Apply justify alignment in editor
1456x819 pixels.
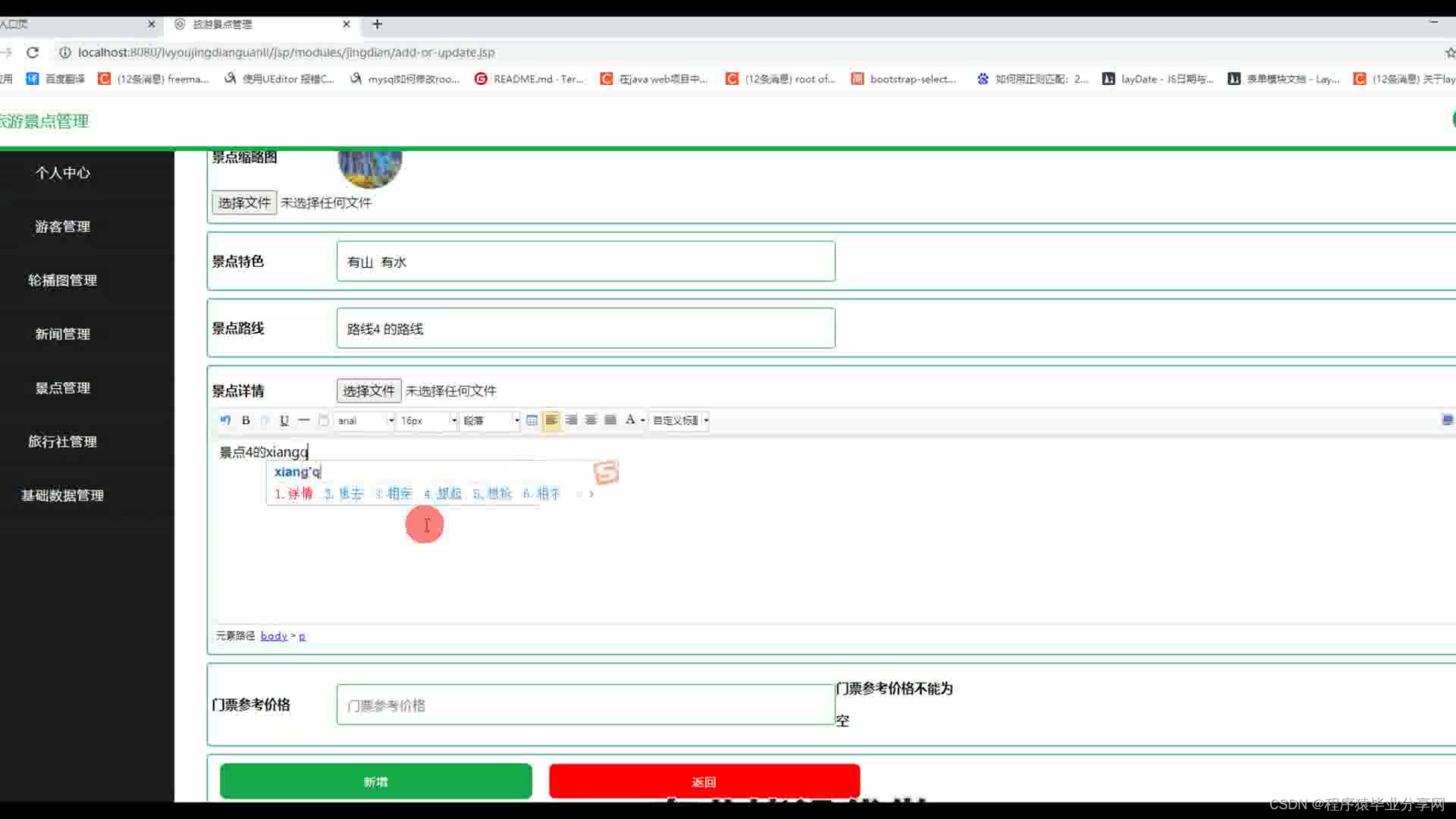(610, 420)
